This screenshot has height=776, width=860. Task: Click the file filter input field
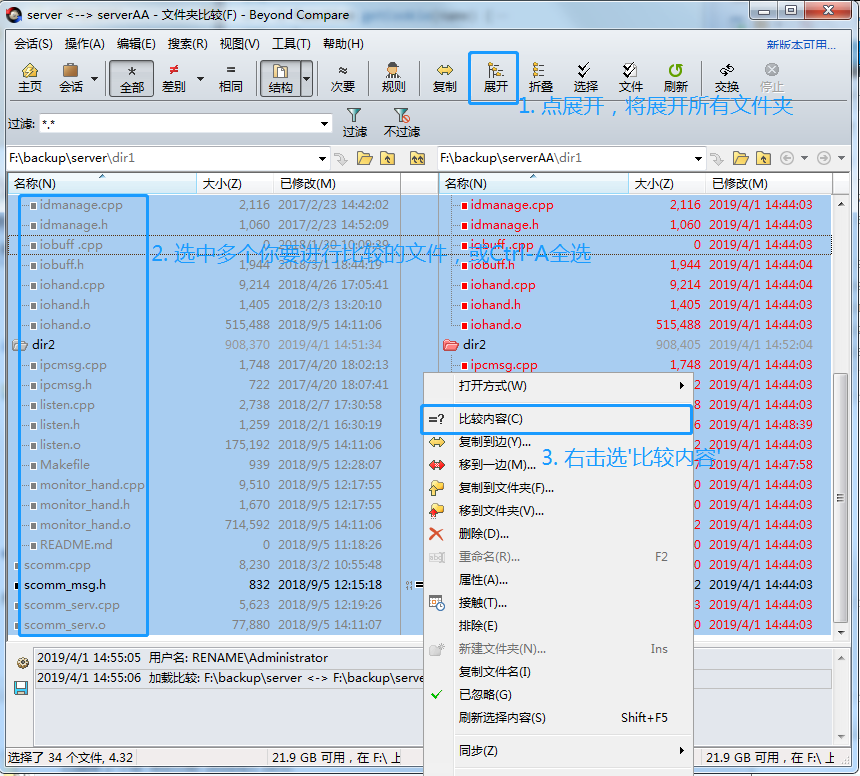179,124
